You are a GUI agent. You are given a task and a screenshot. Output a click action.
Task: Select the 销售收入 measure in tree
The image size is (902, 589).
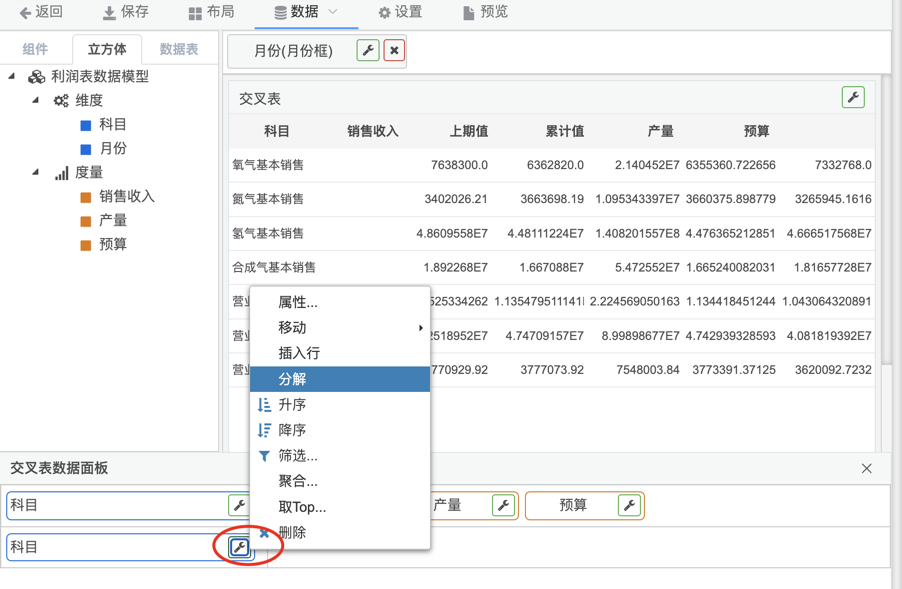click(126, 196)
